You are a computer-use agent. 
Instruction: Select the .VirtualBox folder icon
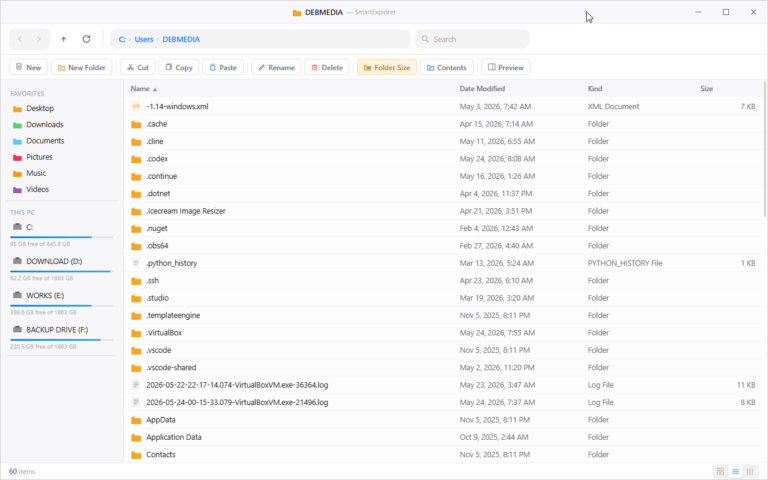(x=136, y=333)
